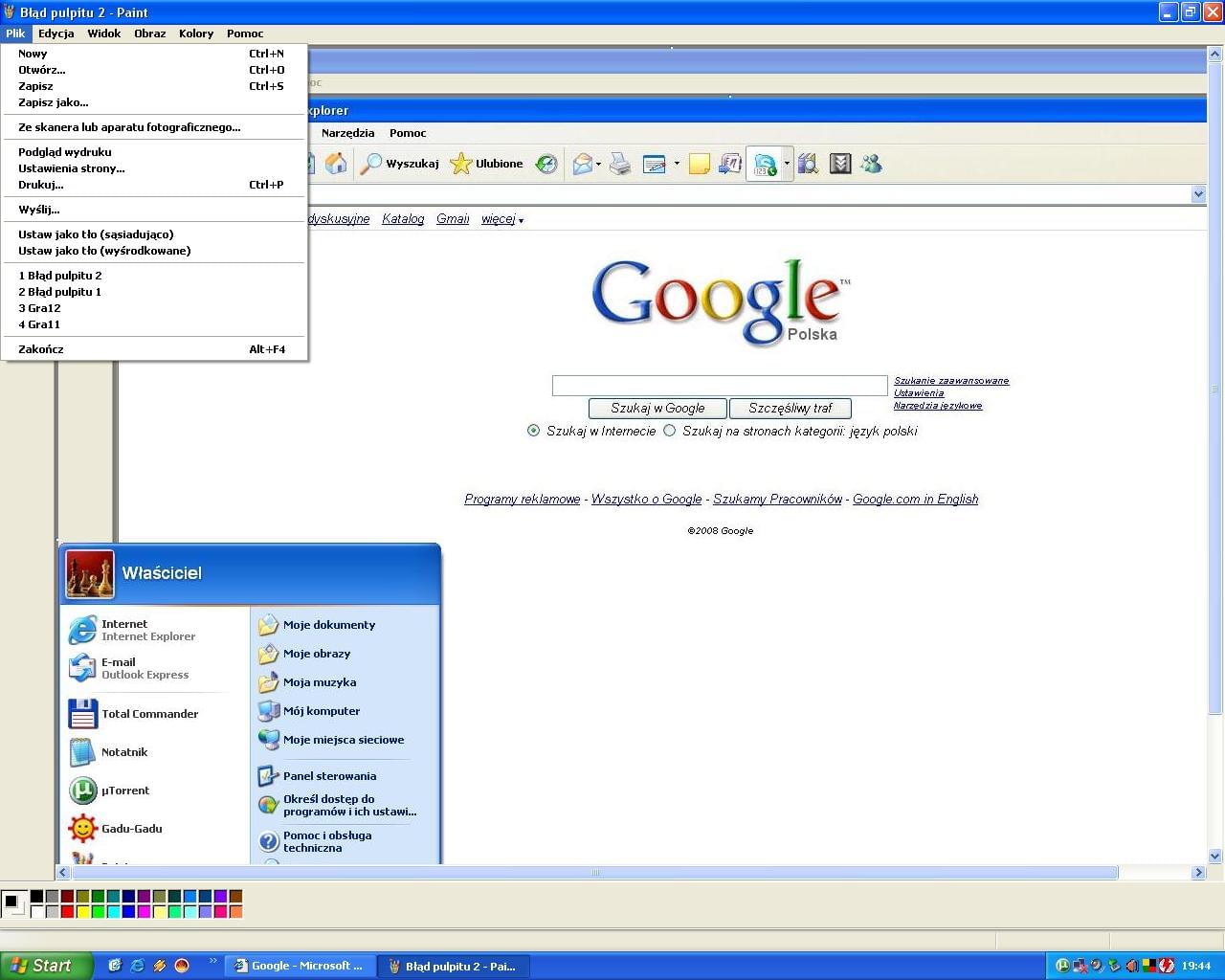The image size is (1225, 980).
Task: Pick the bright green color swatch in the palette
Action: pyautogui.click(x=98, y=912)
